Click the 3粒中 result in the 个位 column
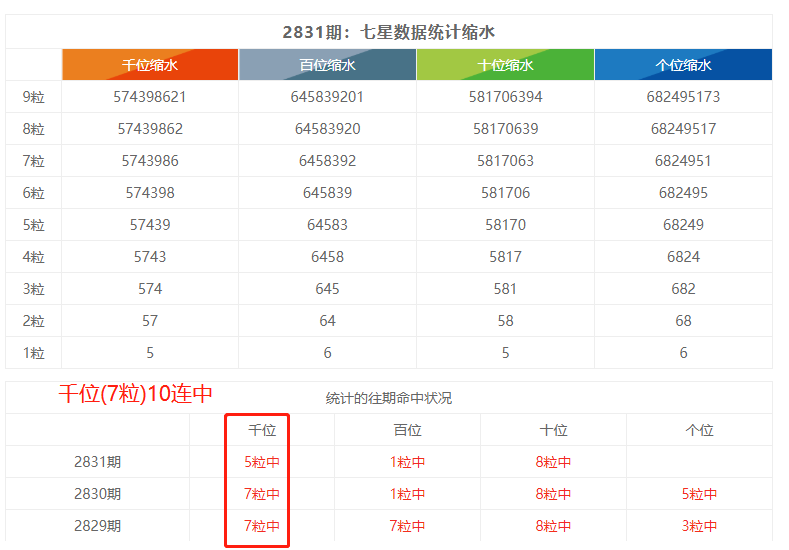This screenshot has height=550, width=789. [699, 526]
